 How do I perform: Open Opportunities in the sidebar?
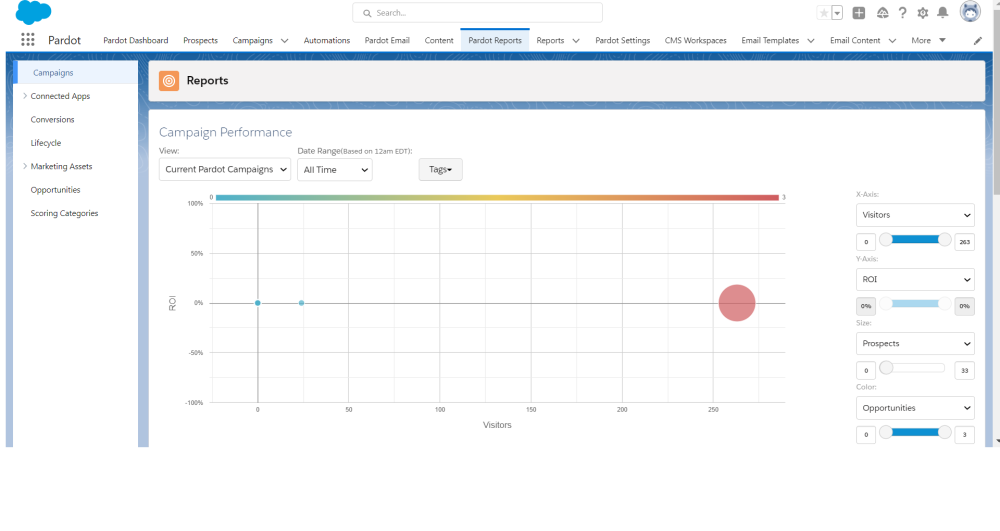[55, 190]
